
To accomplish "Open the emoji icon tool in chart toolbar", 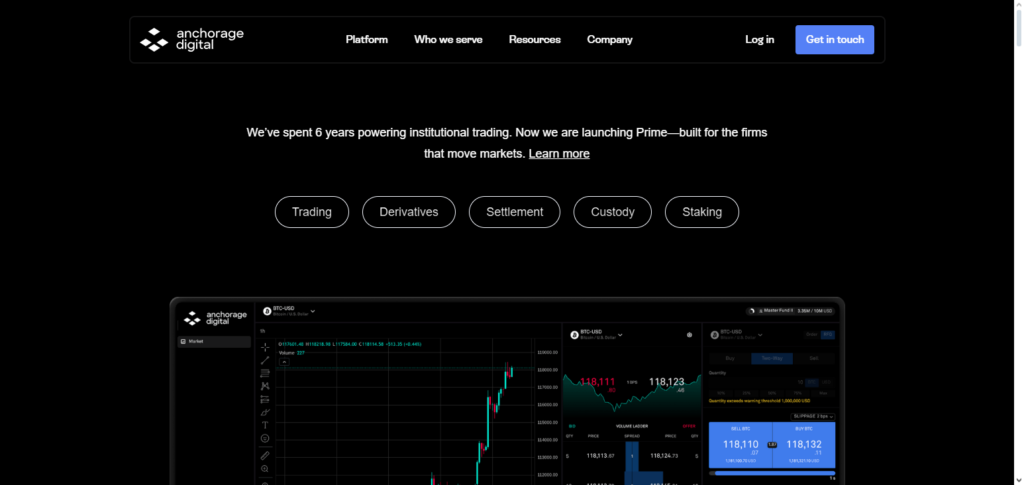I will coord(265,438).
